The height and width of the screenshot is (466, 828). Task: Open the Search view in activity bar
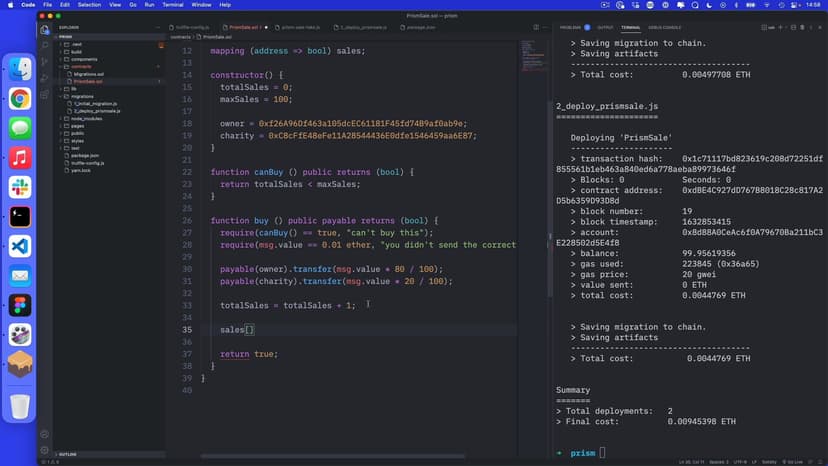[x=45, y=45]
